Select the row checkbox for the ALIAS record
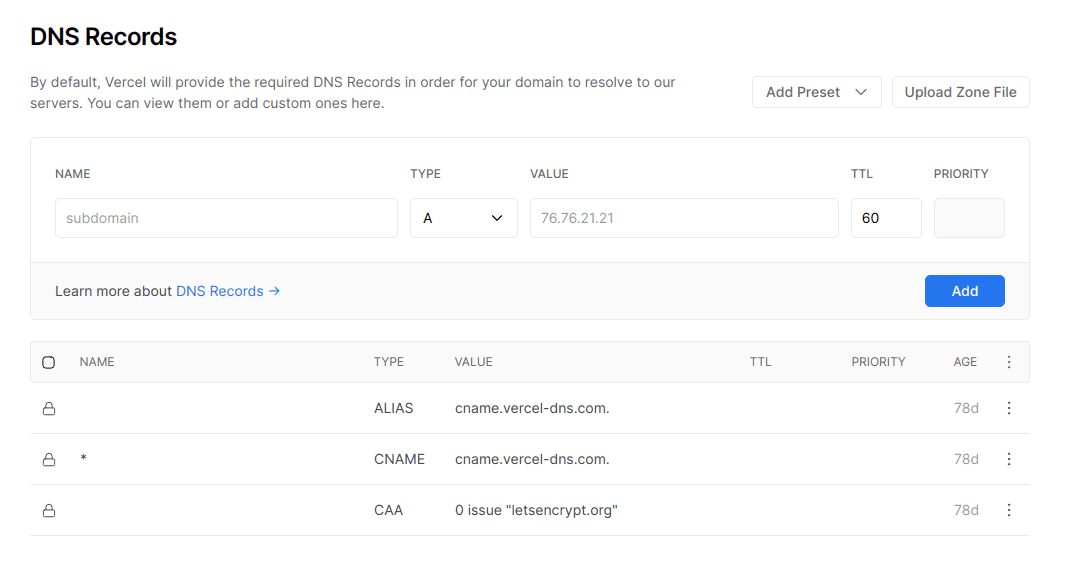The image size is (1073, 587). tap(49, 408)
